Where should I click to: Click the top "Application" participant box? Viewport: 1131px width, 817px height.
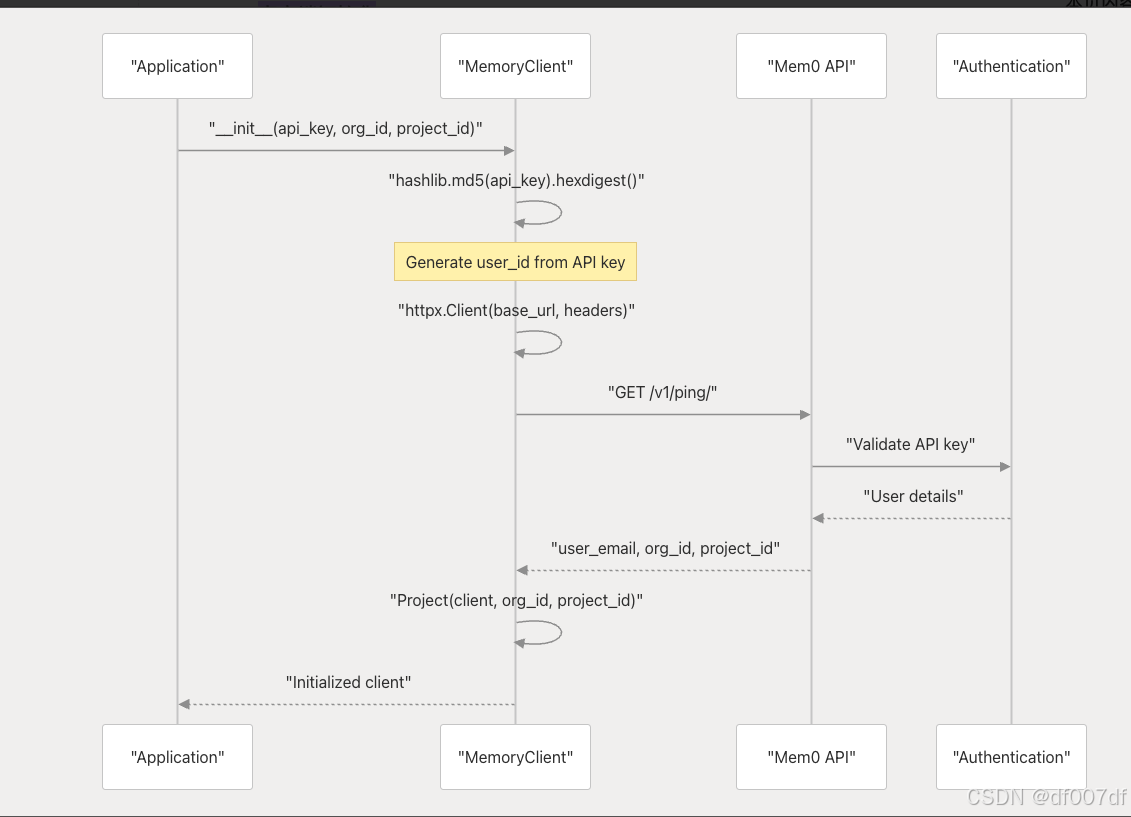click(177, 66)
